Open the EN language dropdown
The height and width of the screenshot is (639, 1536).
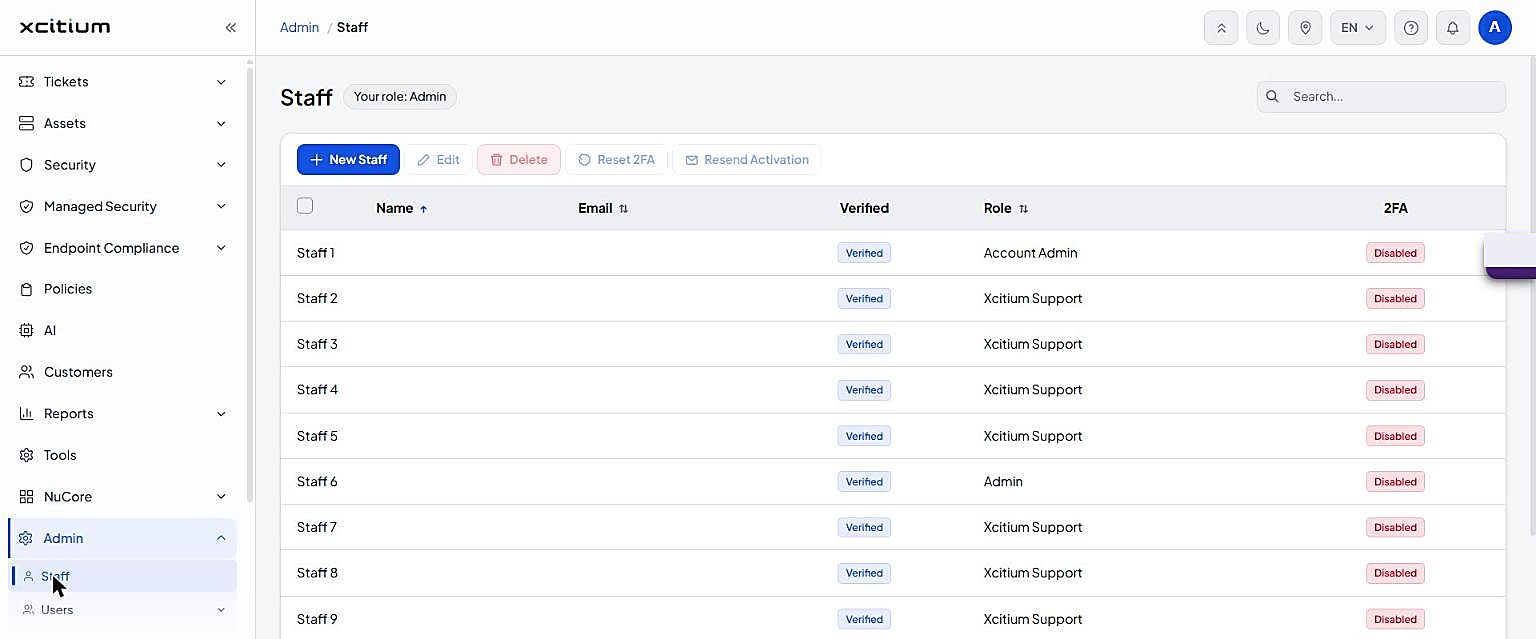[x=1358, y=28]
